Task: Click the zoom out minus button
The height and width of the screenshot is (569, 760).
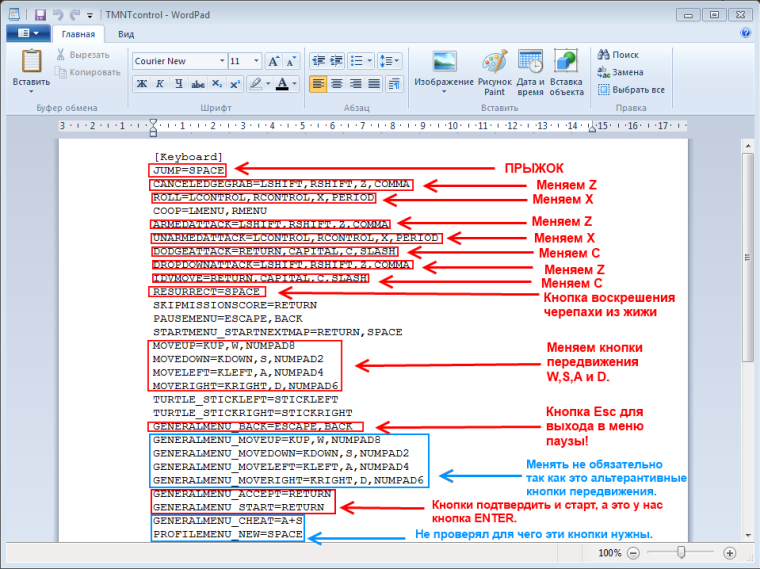Action: click(633, 553)
